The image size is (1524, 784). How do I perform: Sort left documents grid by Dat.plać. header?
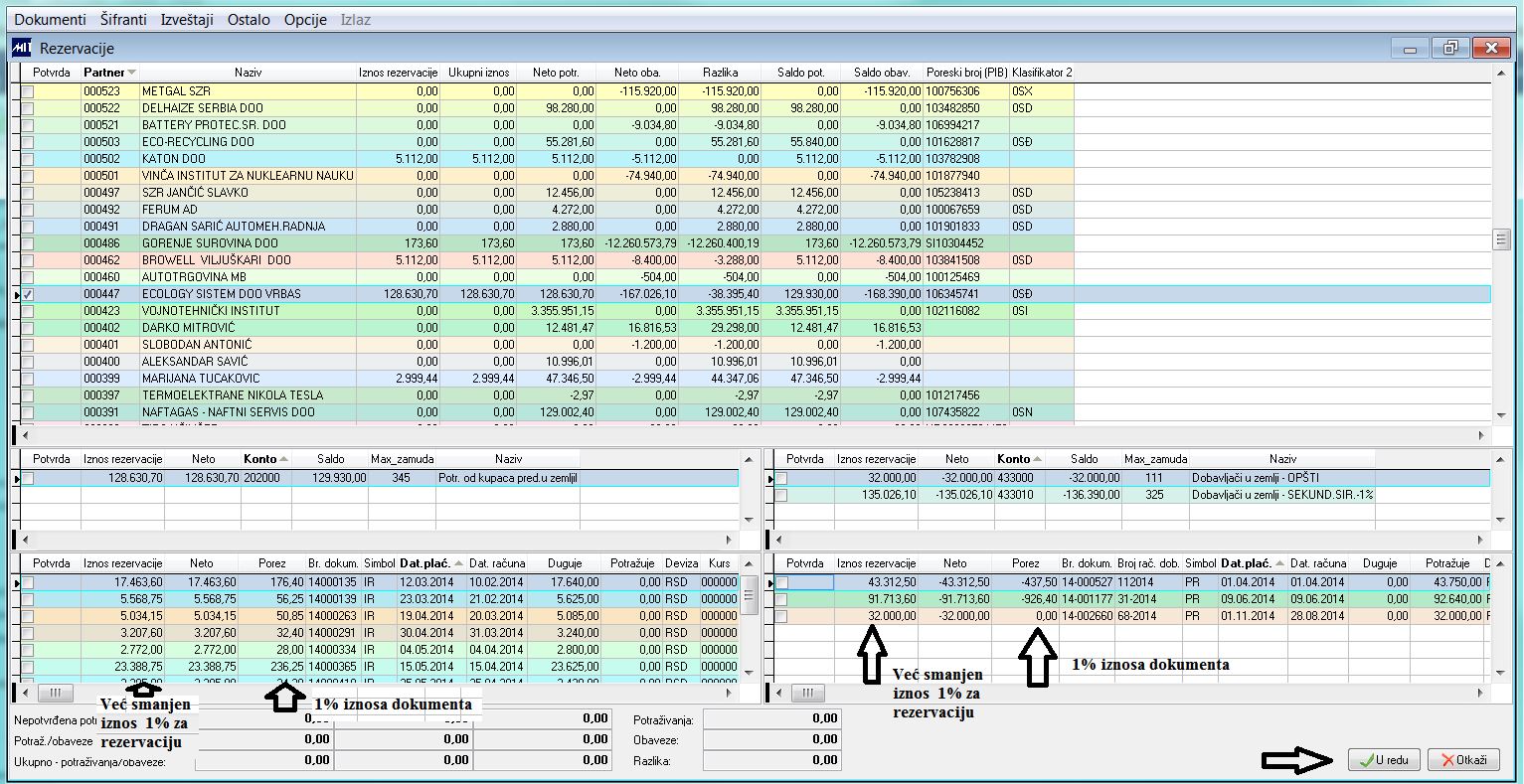pos(430,563)
